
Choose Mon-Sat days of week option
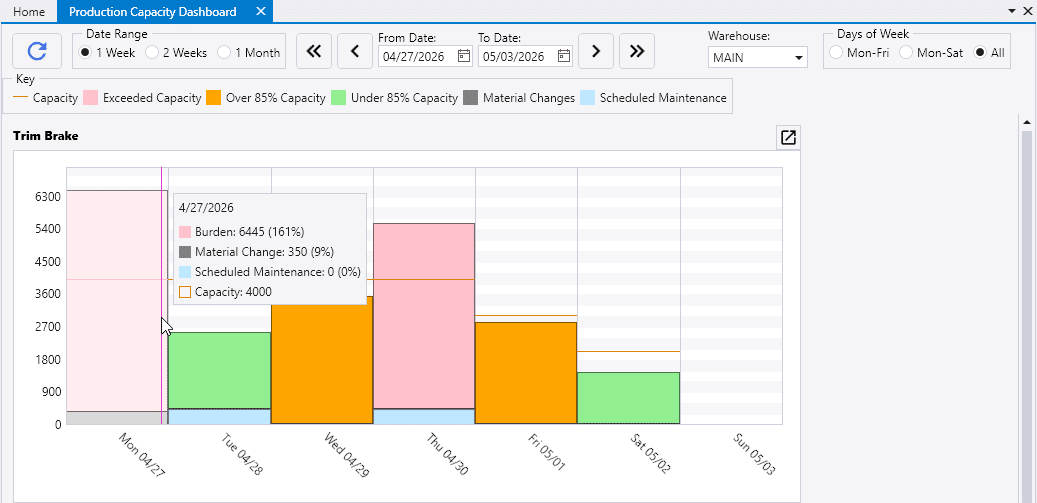[906, 53]
